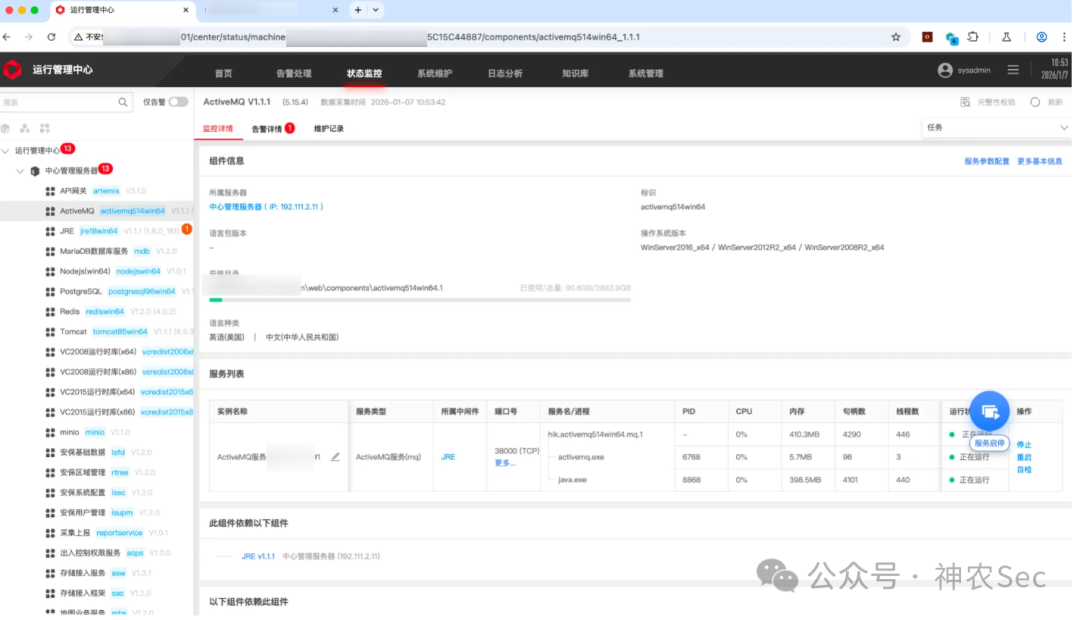Open the hamburger menu icon in header
1080x620 pixels.
click(x=1012, y=70)
